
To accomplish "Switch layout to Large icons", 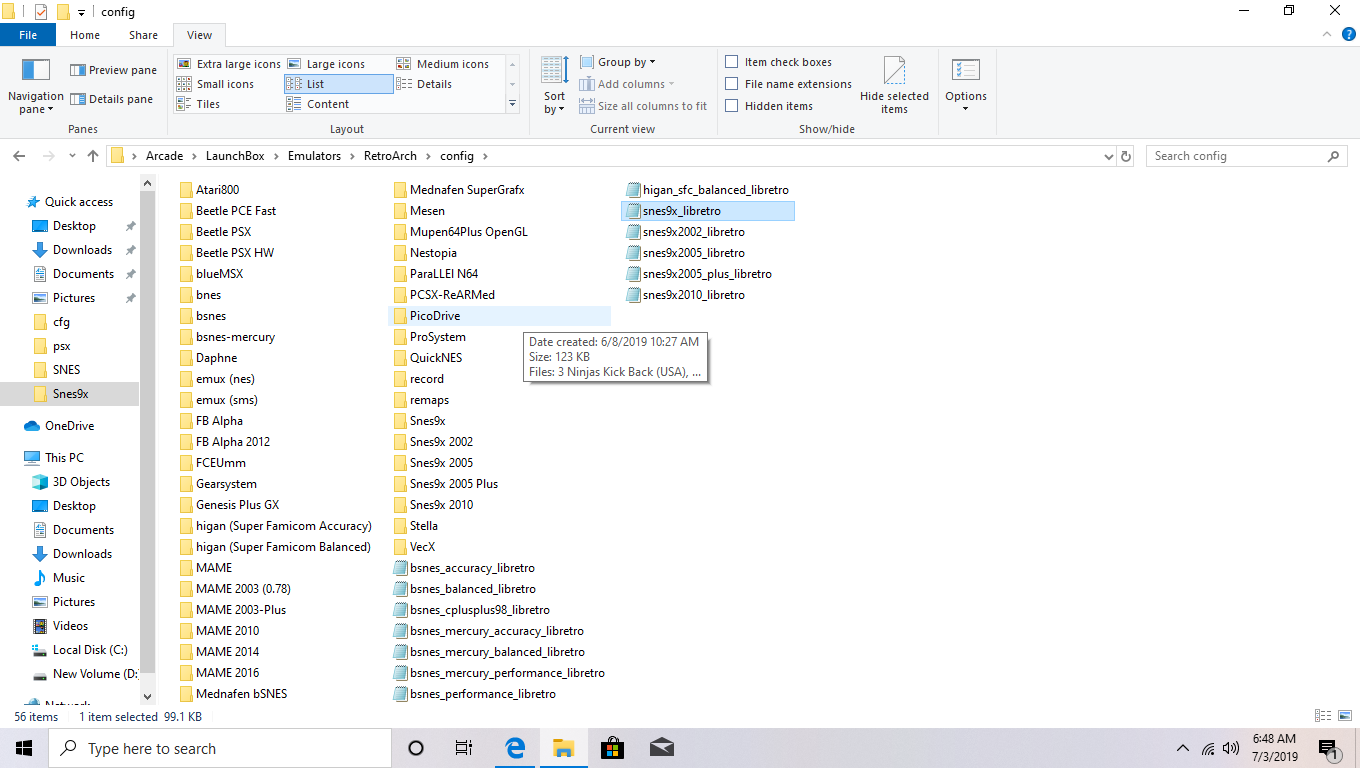I will [326, 64].
